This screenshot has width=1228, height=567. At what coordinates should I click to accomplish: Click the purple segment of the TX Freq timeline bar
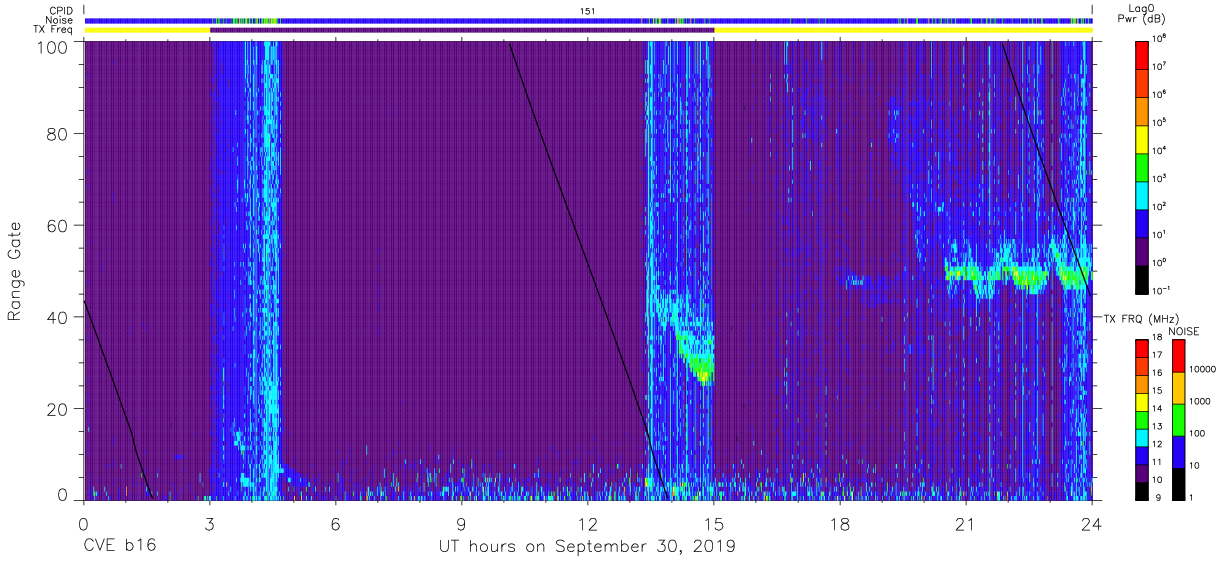point(462,30)
